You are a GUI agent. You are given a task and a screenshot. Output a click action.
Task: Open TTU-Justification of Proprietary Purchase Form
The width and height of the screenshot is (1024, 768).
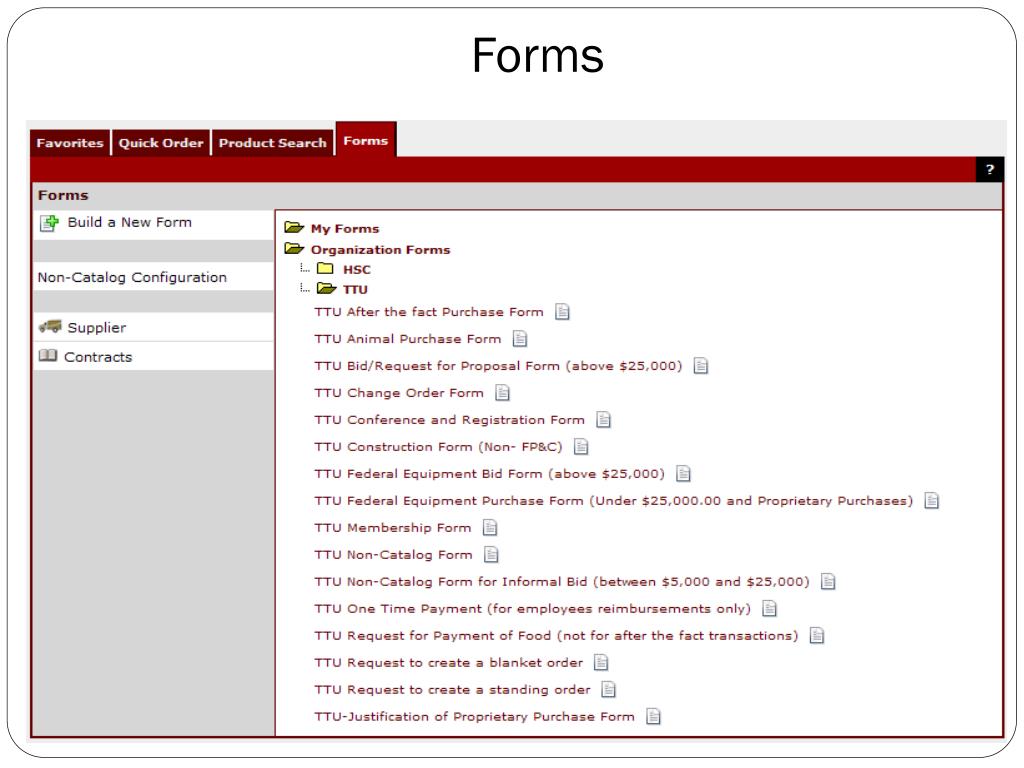pyautogui.click(x=474, y=717)
